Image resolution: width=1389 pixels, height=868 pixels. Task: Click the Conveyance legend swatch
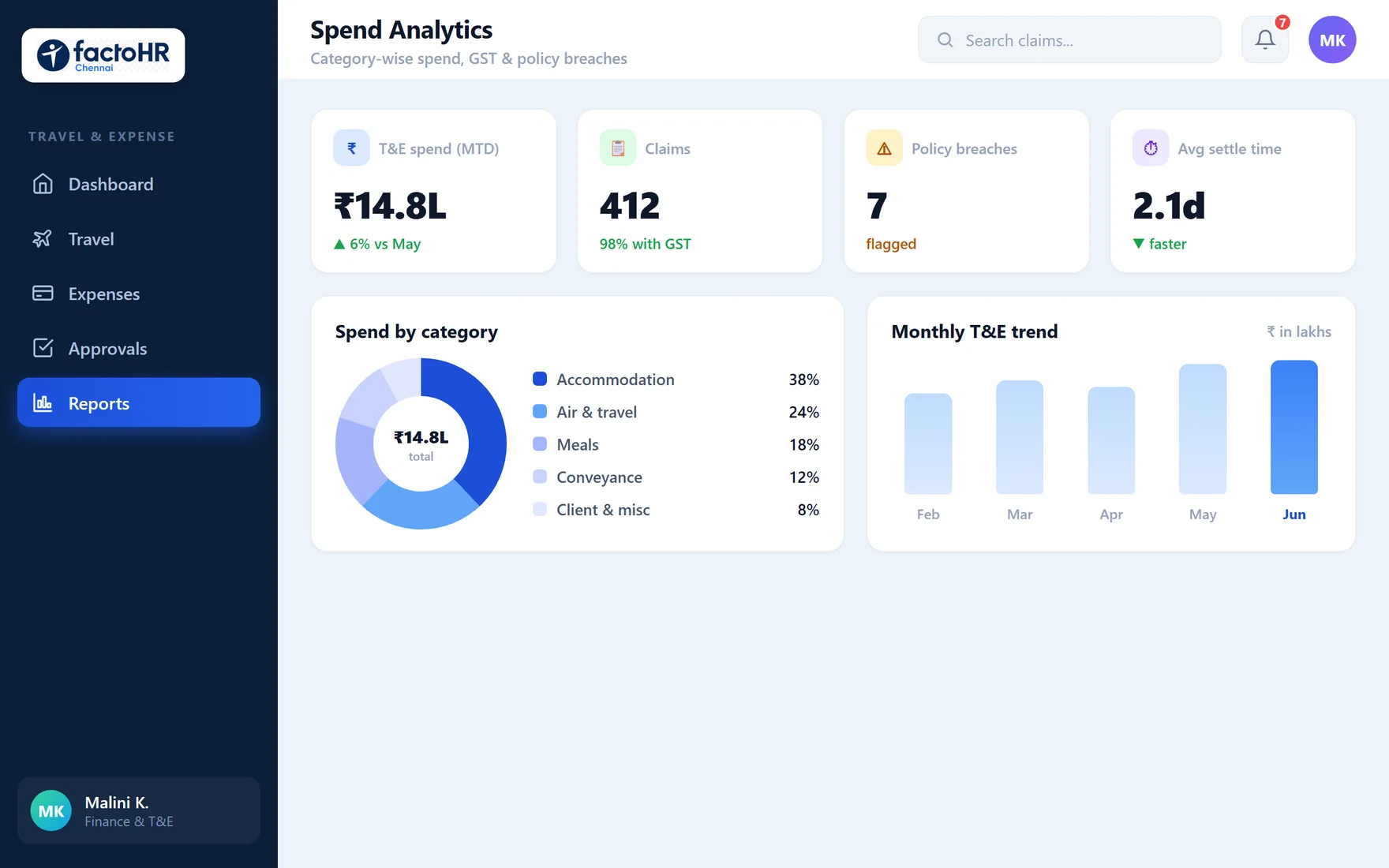tap(540, 476)
